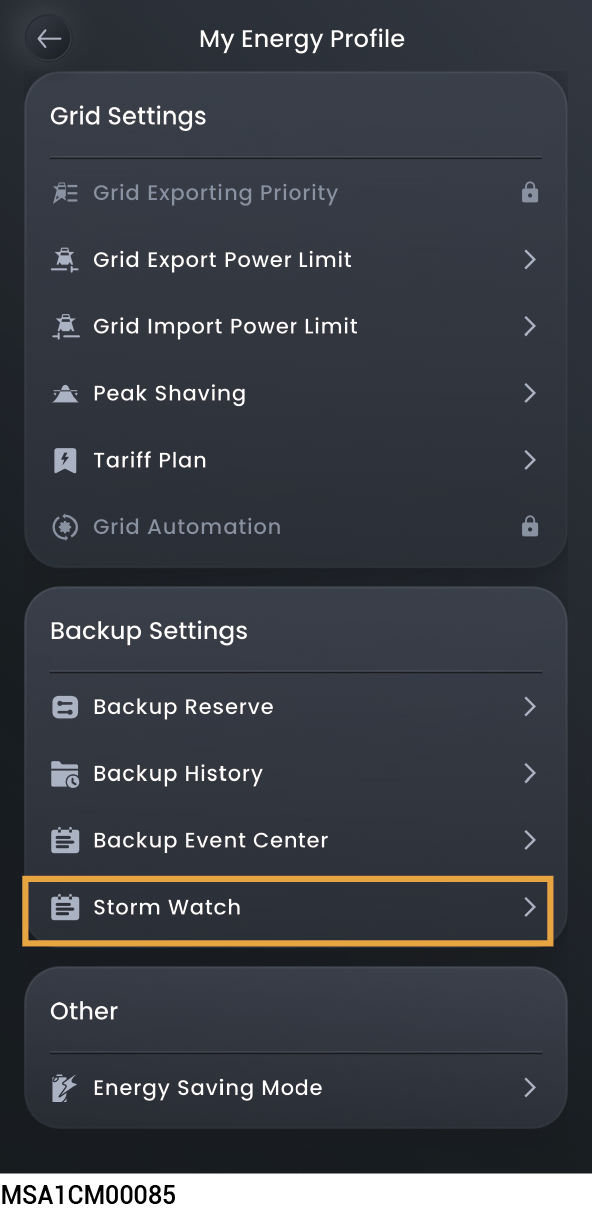This screenshot has height=1211, width=593.
Task: Tap the lock icon on Grid Automation
Action: 530,527
